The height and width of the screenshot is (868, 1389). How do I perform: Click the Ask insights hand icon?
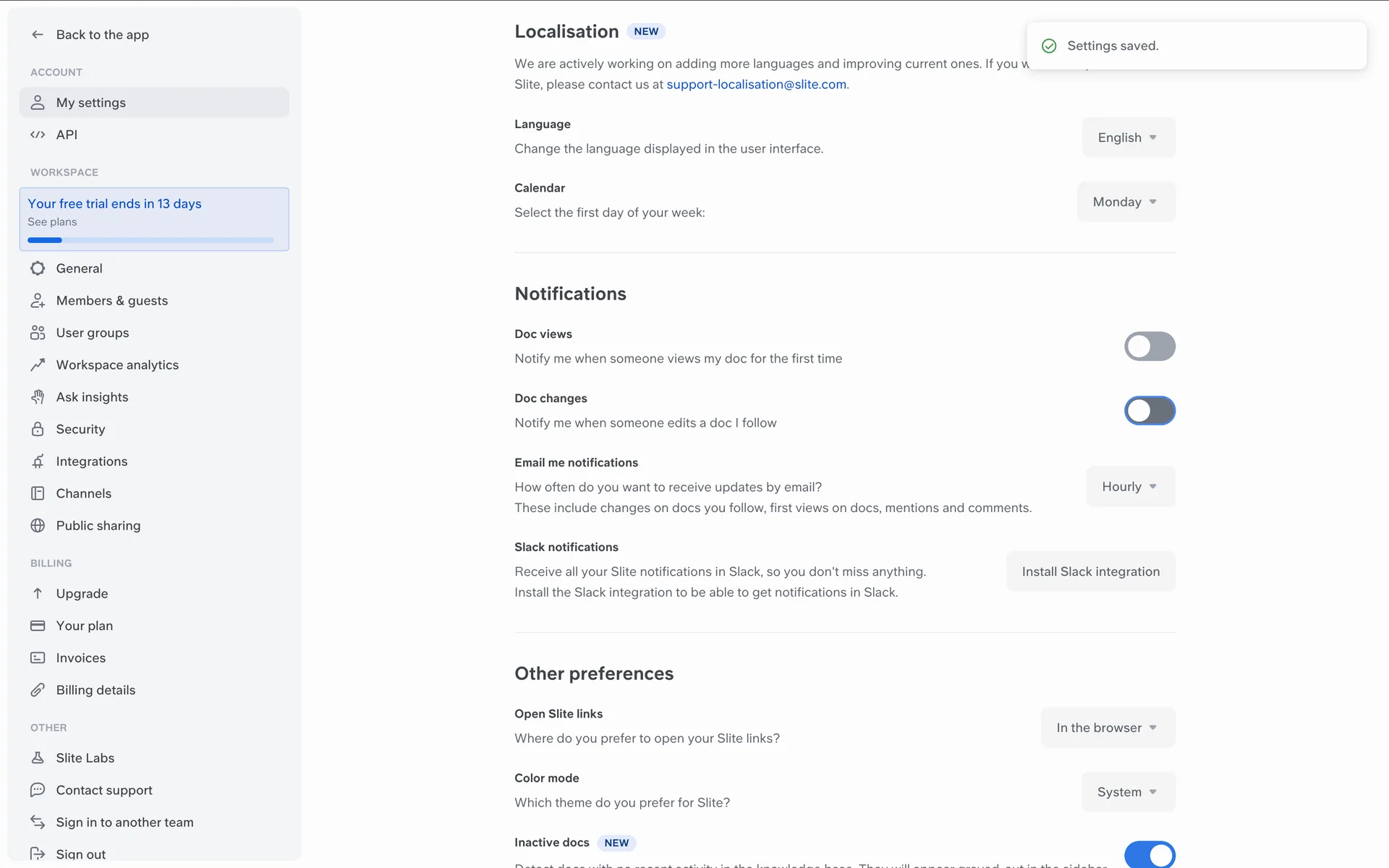click(38, 397)
